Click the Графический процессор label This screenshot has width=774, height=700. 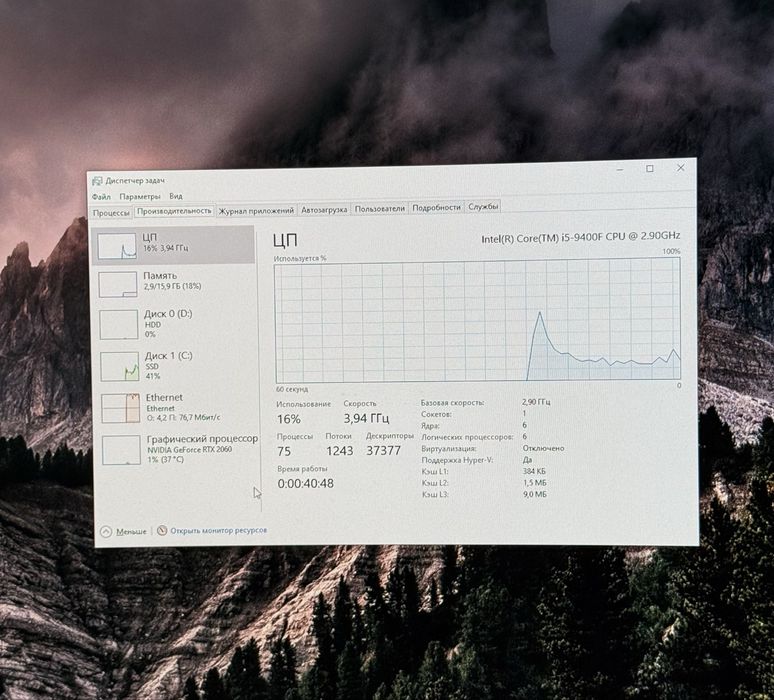click(x=202, y=438)
